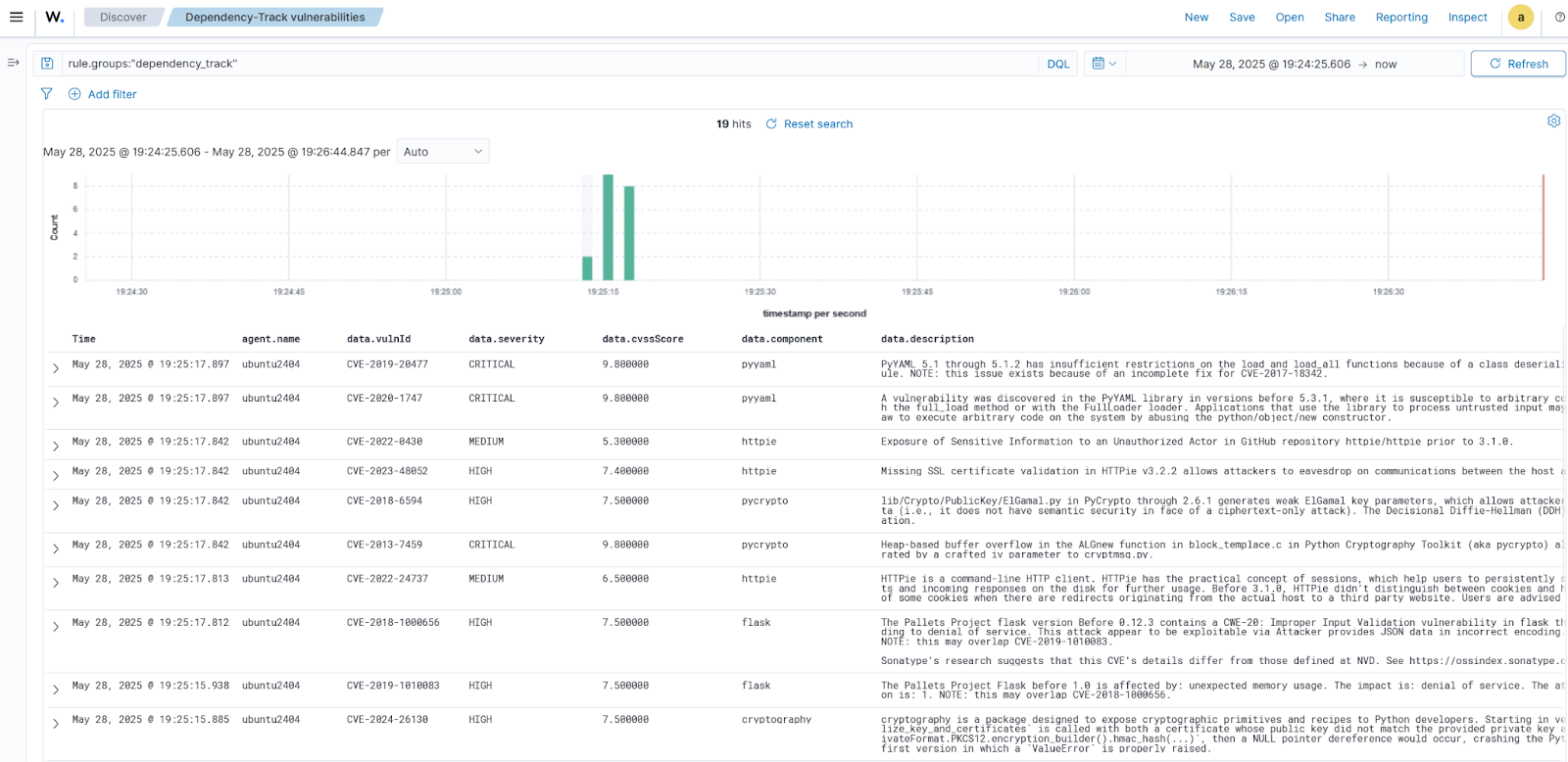Click the Add filter plus icon

coord(74,94)
